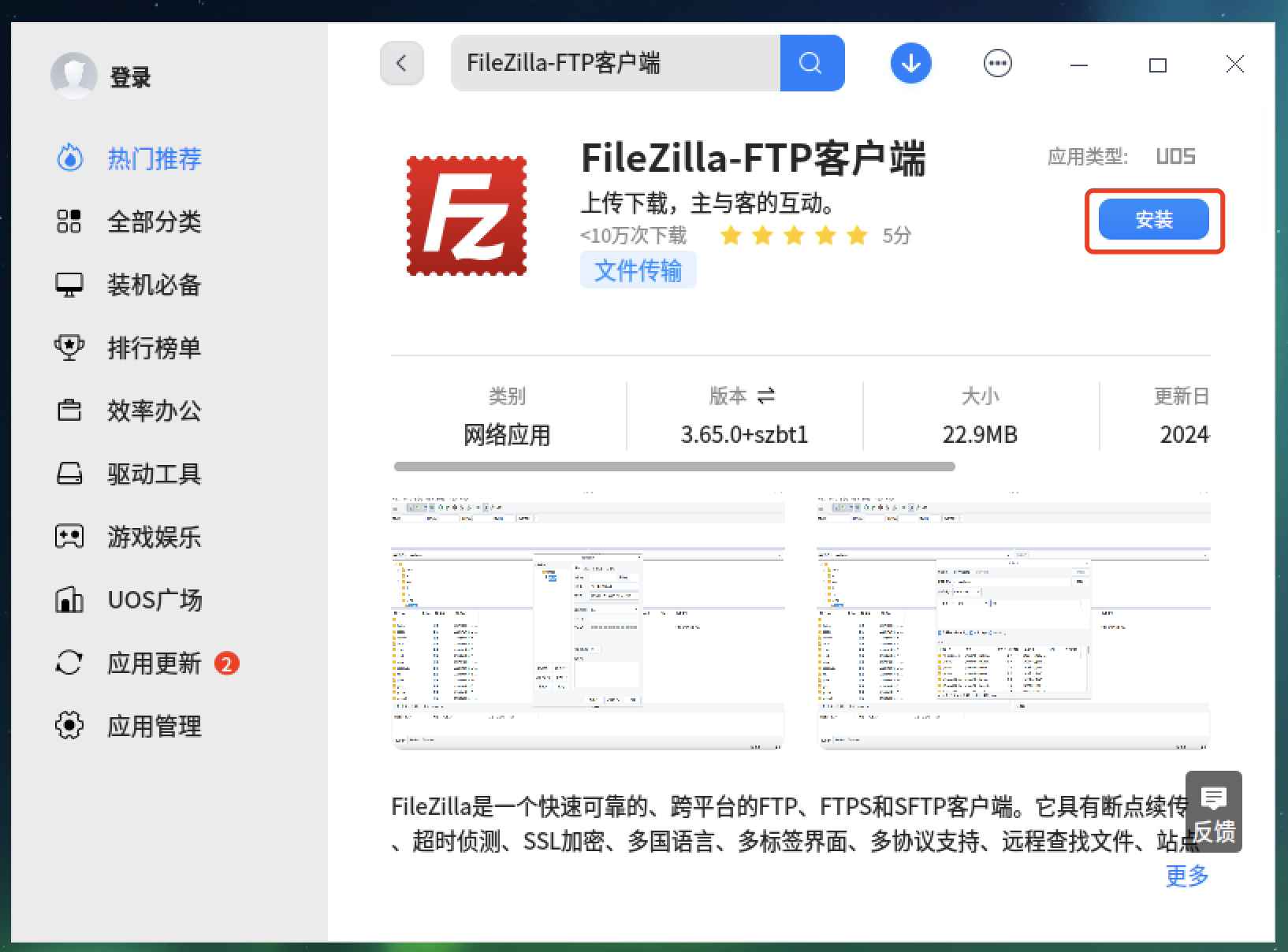Select 效率办公 category
This screenshot has height=952, width=1288.
click(154, 411)
